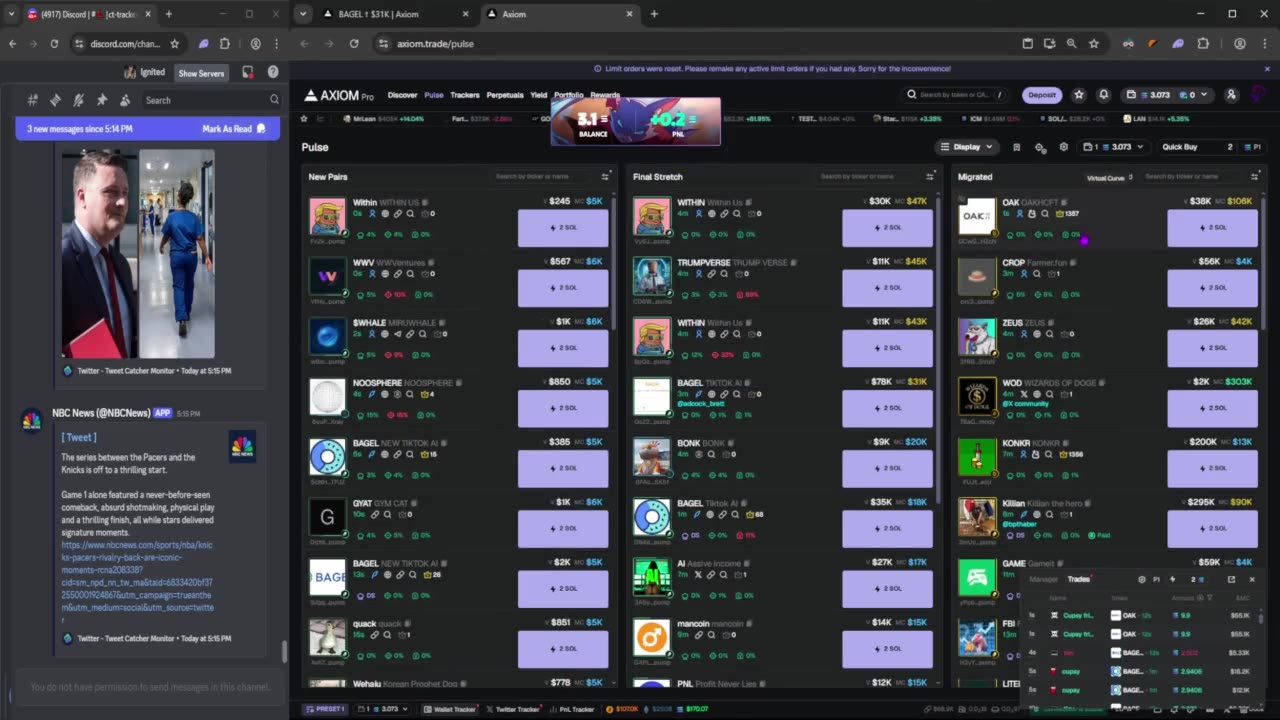Viewport: 1280px width, 720px height.
Task: Open New Pairs filter icon
Action: tap(605, 177)
